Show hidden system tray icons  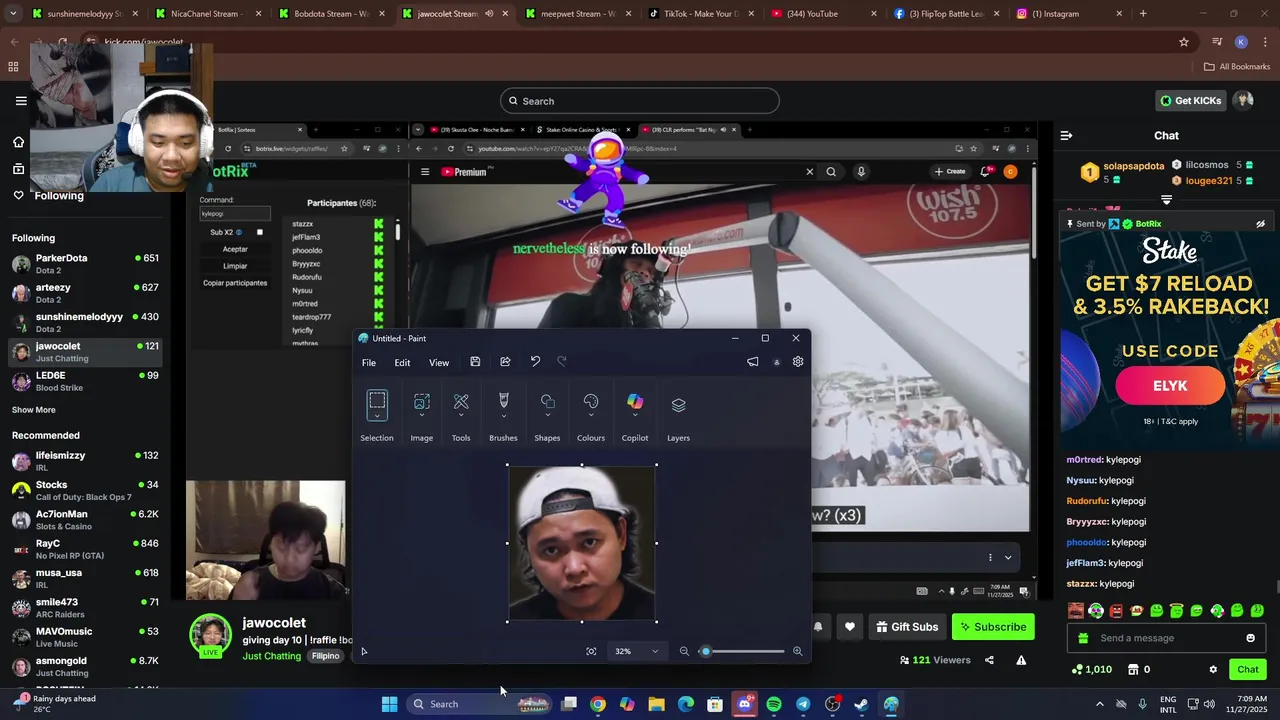point(1099,704)
